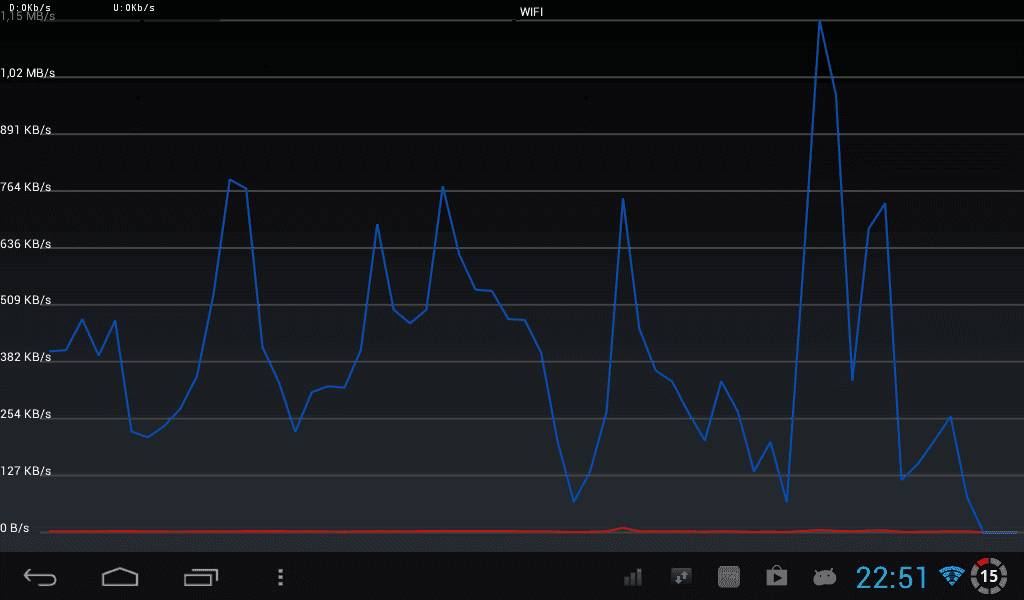Open the three-dot overflow menu

(280, 577)
